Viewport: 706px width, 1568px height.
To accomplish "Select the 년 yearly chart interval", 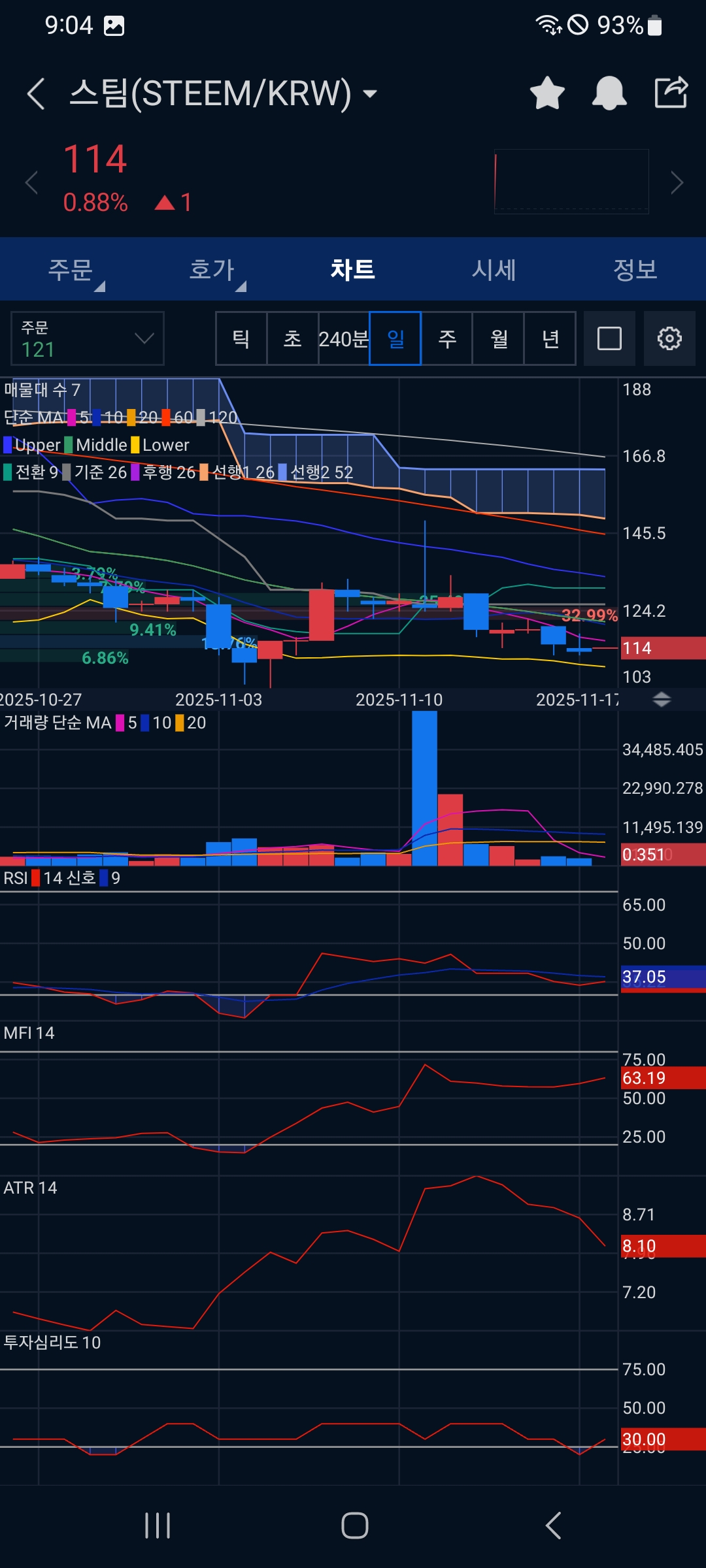I will coord(550,338).
